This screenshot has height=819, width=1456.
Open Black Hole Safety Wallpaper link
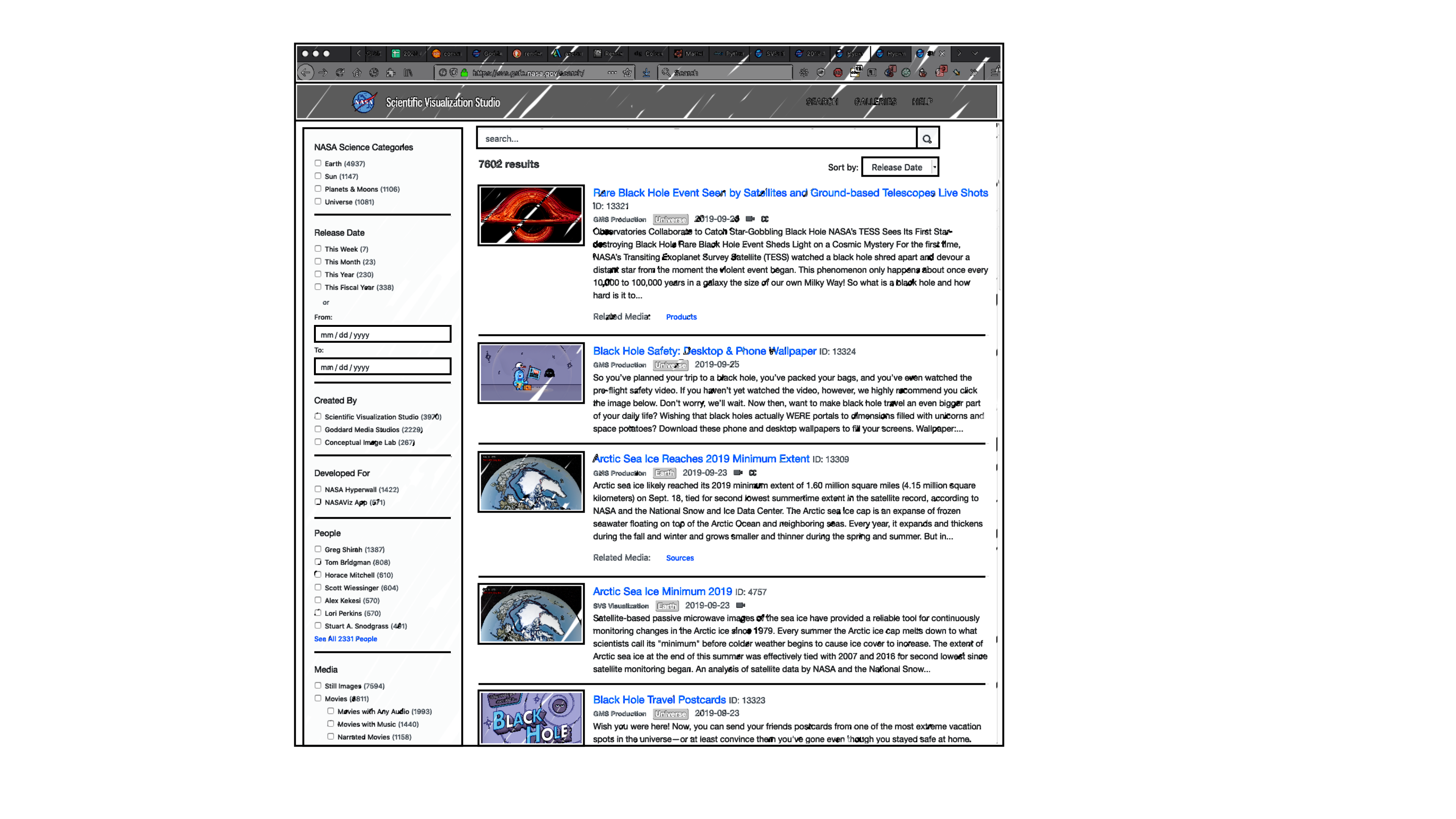coord(704,351)
